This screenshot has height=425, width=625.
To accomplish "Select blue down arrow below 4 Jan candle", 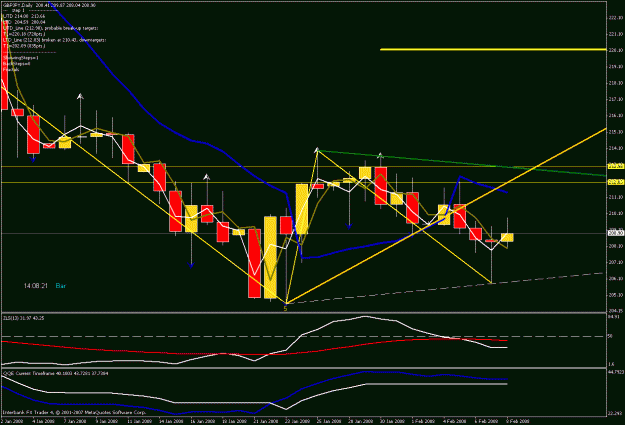I will point(33,159).
